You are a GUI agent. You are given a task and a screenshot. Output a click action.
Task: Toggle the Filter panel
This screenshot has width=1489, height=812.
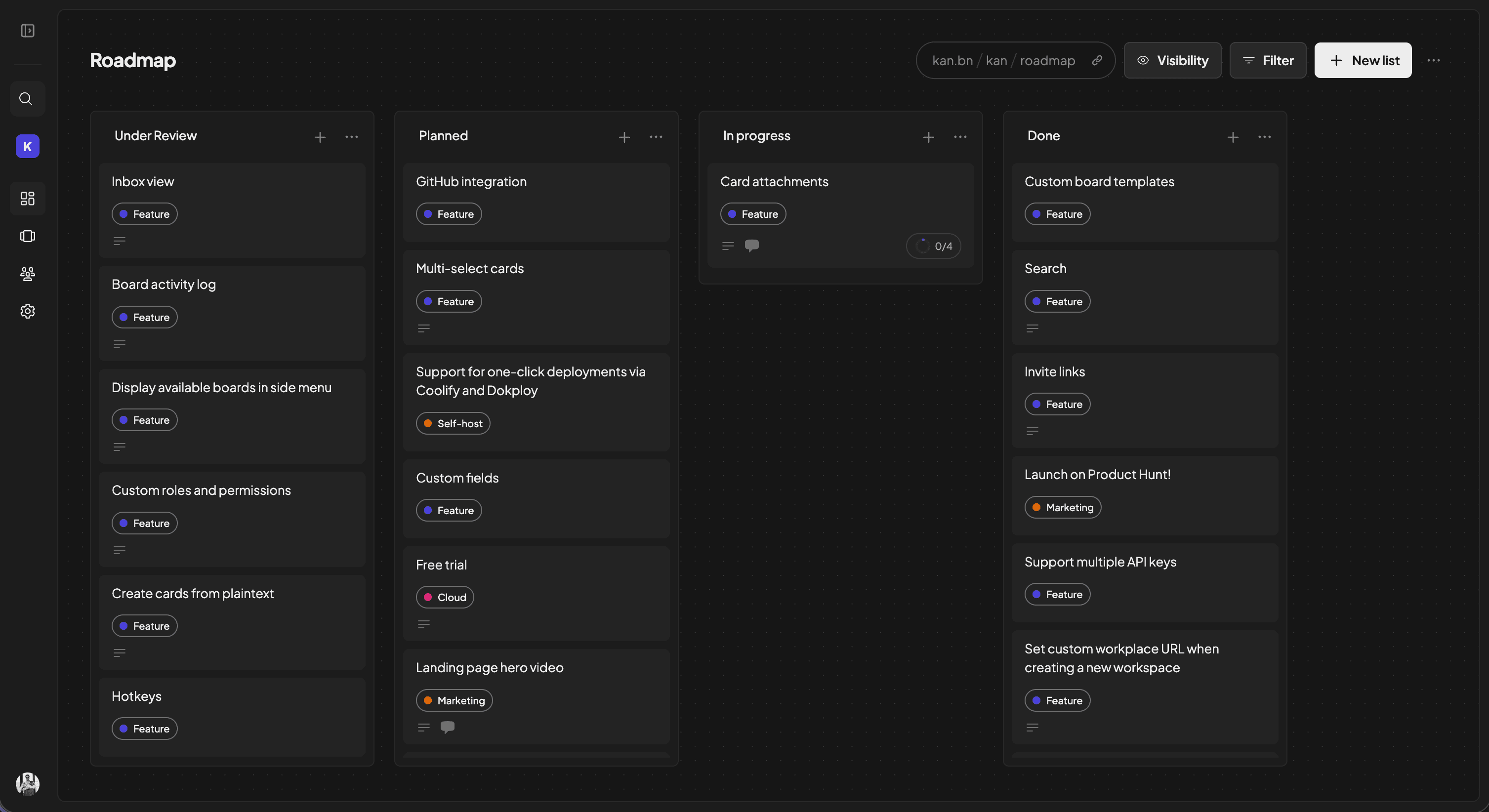pos(1268,60)
